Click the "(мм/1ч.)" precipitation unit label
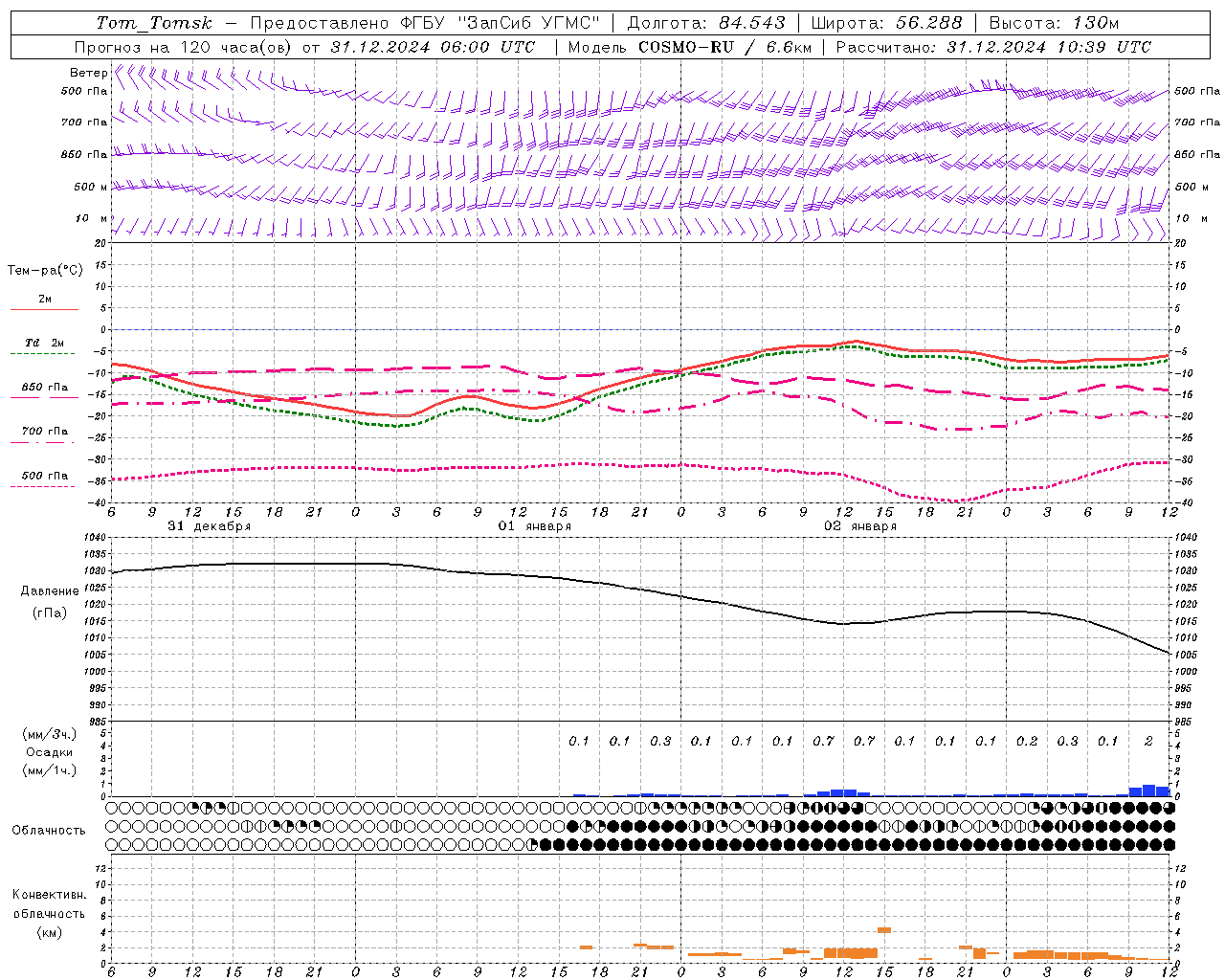This screenshot has width=1225, height=980. pos(50,770)
